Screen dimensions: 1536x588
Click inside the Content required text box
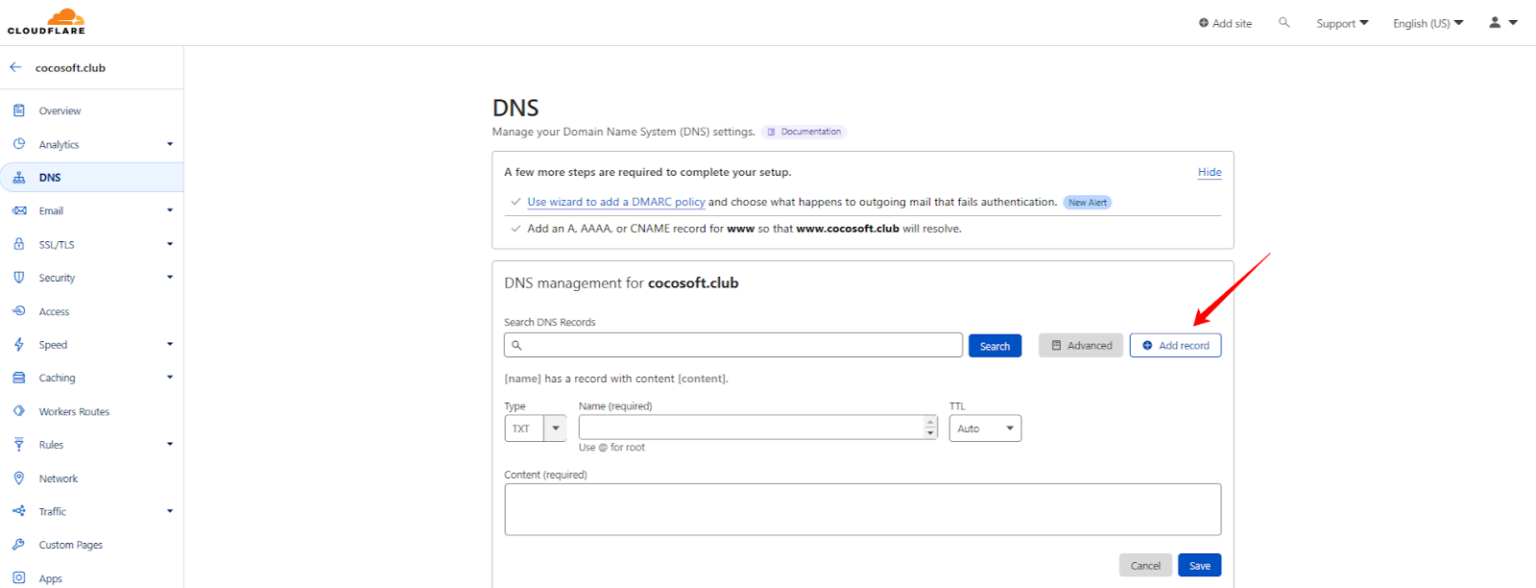click(x=862, y=508)
